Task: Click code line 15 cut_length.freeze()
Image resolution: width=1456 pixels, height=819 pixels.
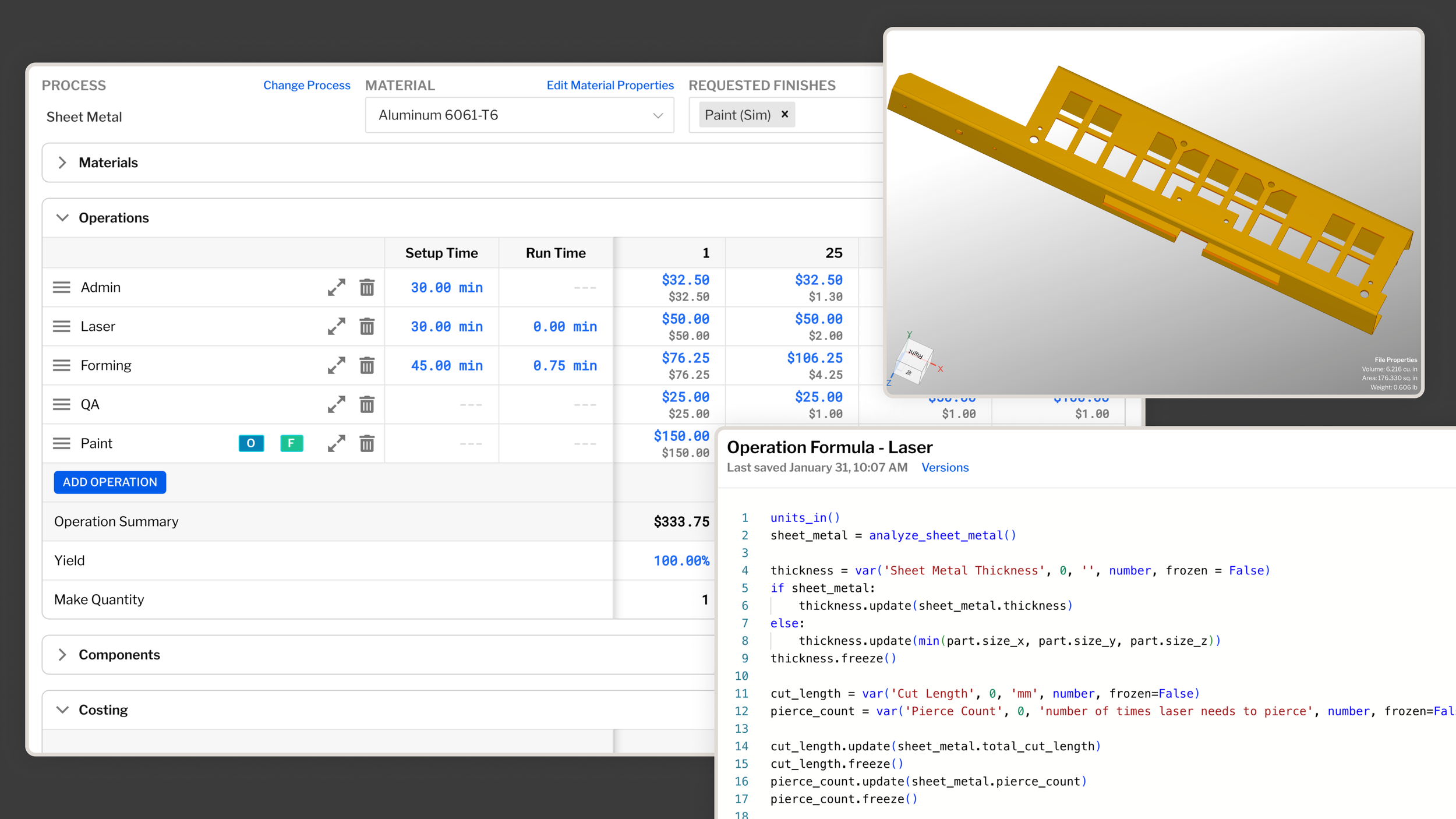Action: 837,764
